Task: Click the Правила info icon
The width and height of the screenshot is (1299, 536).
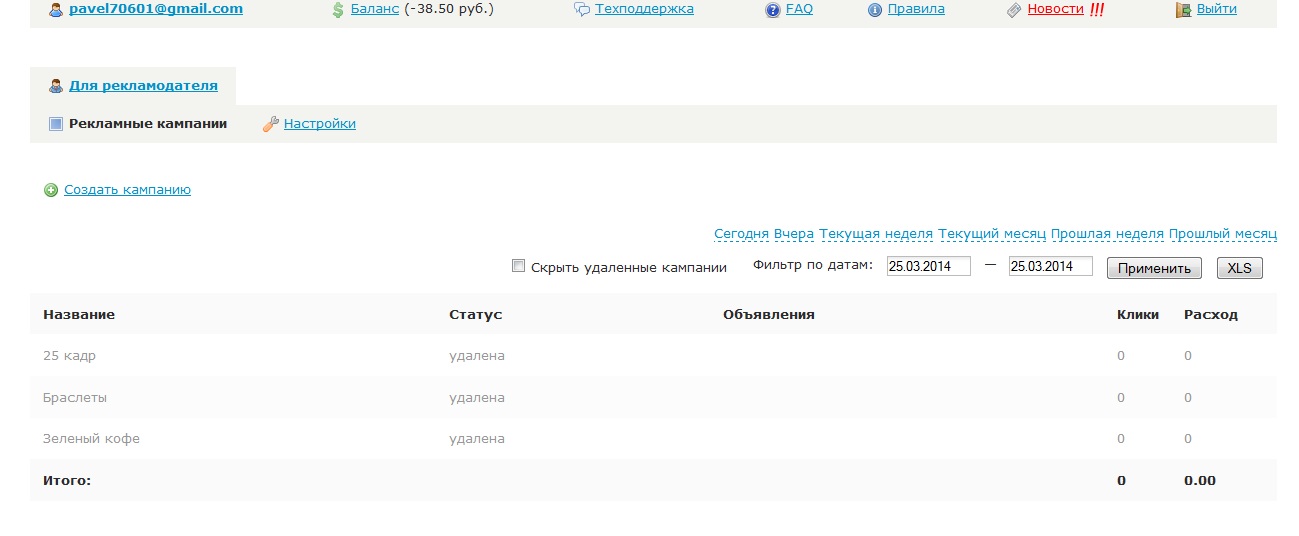Action: click(875, 10)
